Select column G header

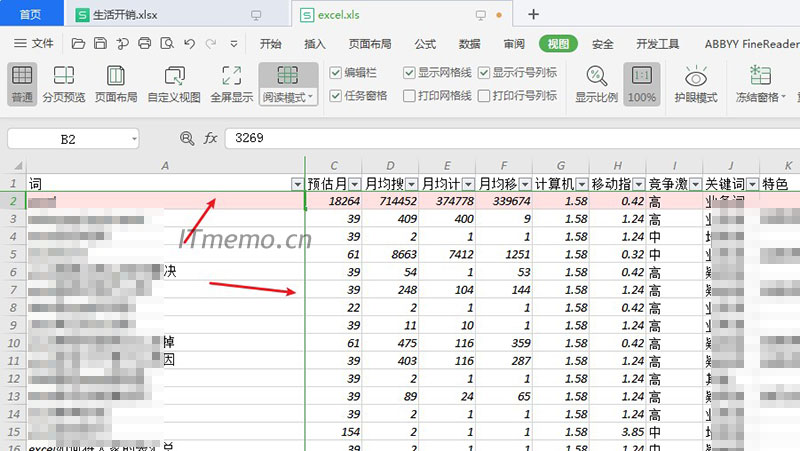[561, 166]
